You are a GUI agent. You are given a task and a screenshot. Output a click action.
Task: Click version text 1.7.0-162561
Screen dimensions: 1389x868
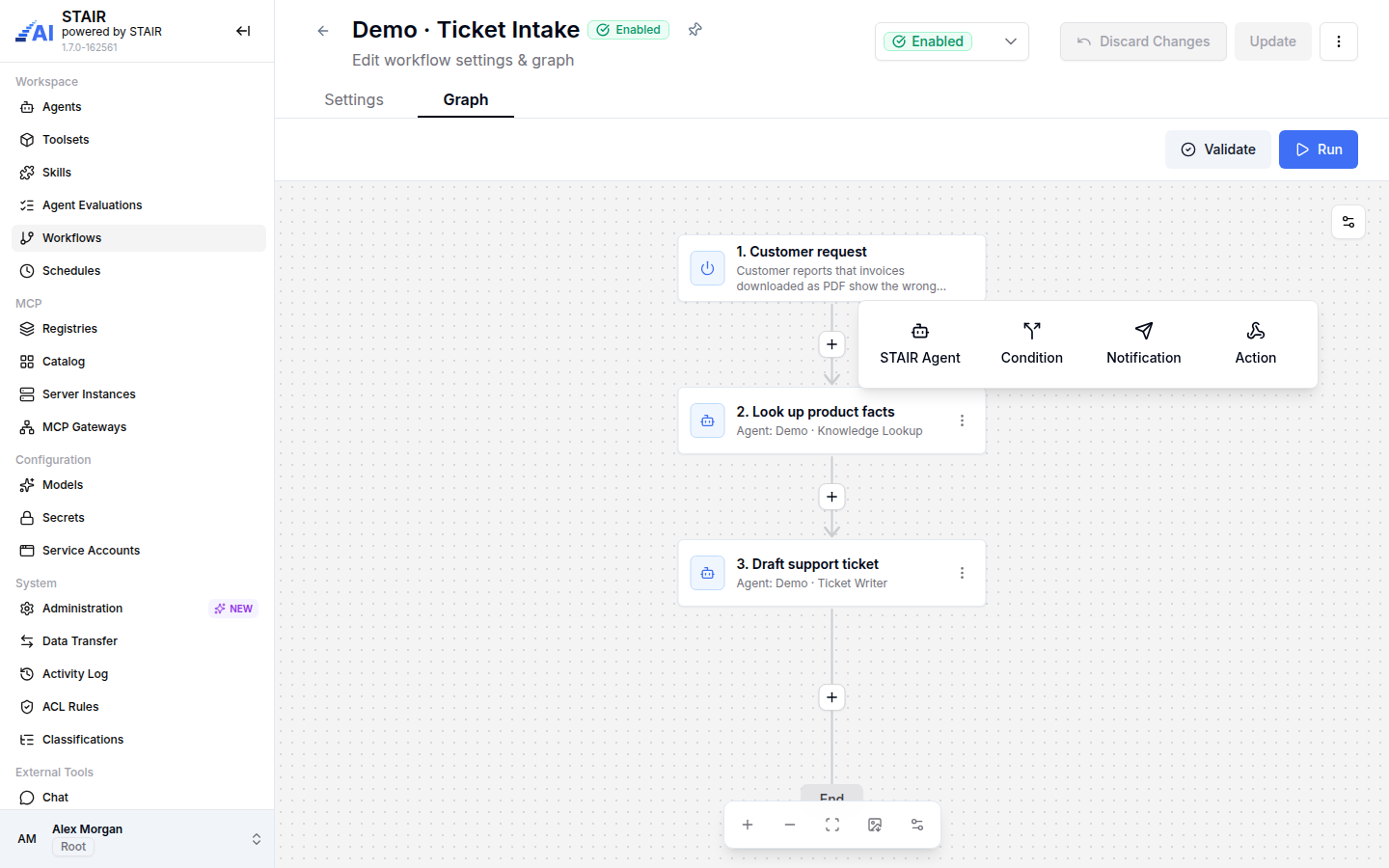point(90,47)
